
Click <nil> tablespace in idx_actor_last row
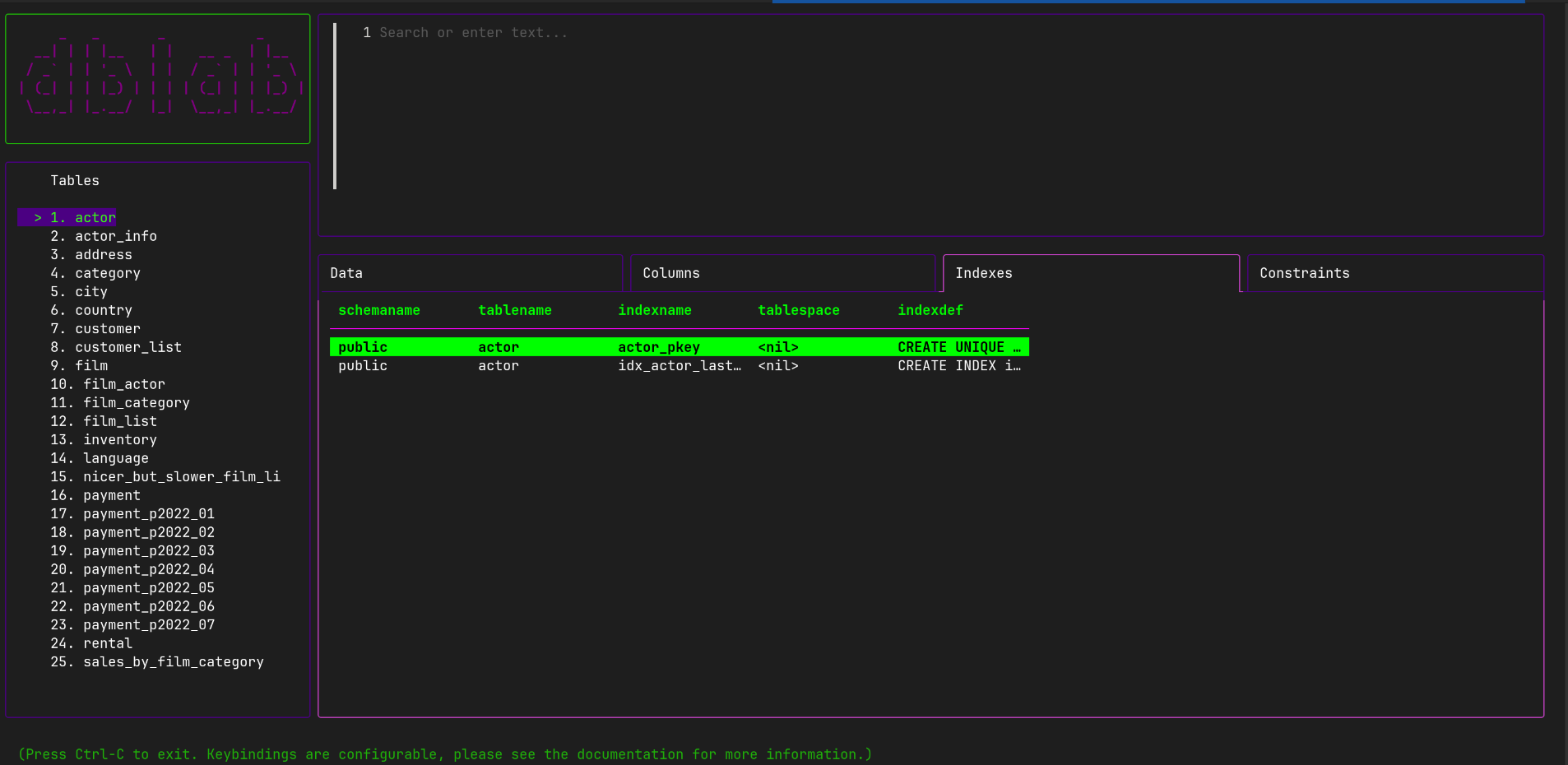tap(778, 366)
